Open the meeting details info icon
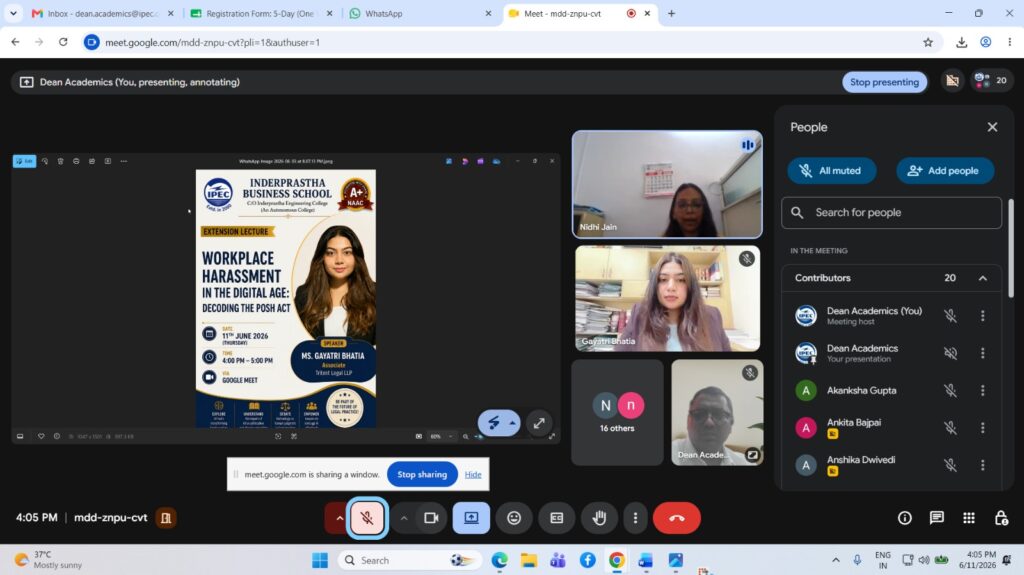This screenshot has height=575, width=1024. click(904, 518)
